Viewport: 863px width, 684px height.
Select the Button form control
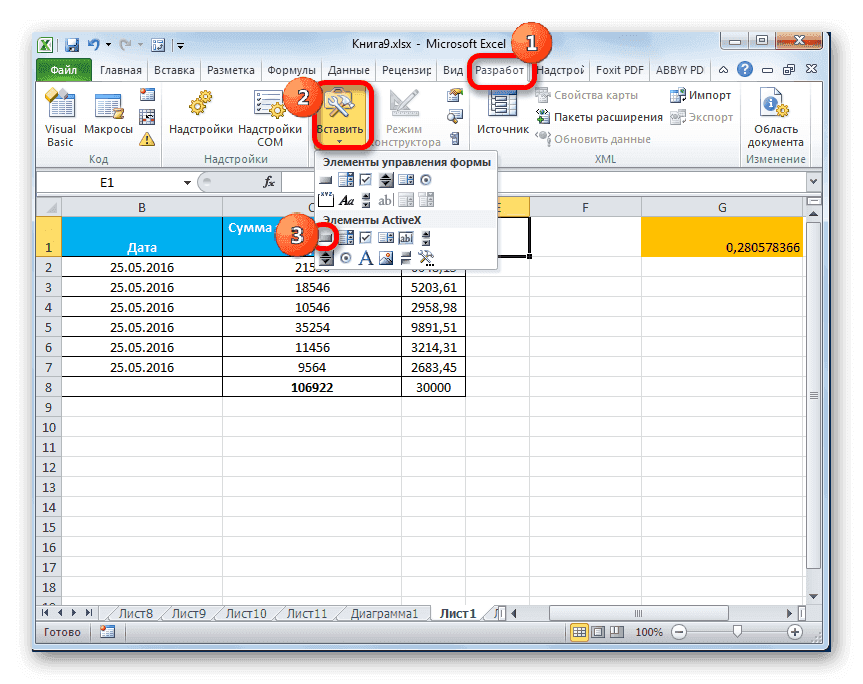[x=324, y=178]
